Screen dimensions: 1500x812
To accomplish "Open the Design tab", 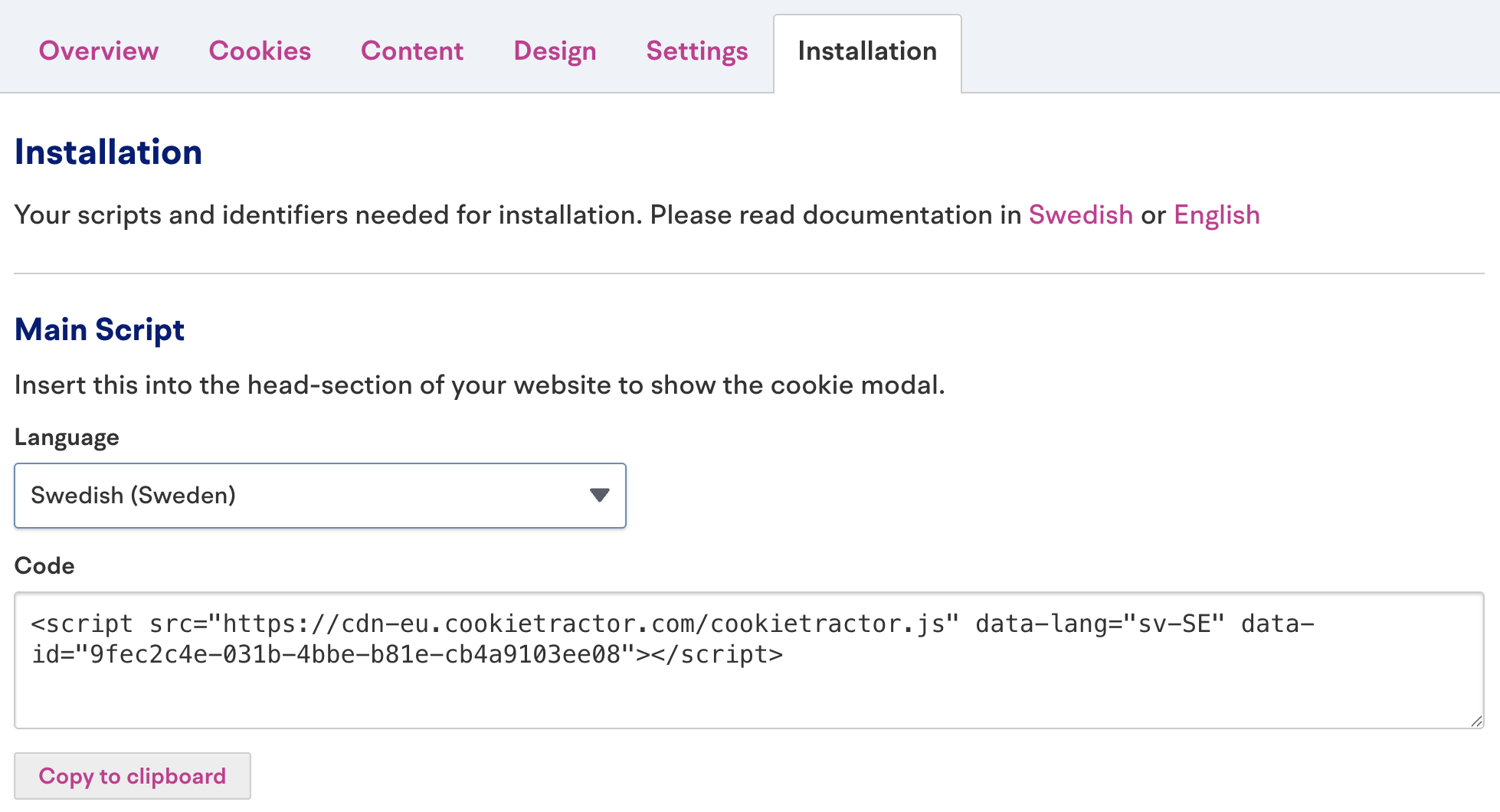I will coord(555,51).
